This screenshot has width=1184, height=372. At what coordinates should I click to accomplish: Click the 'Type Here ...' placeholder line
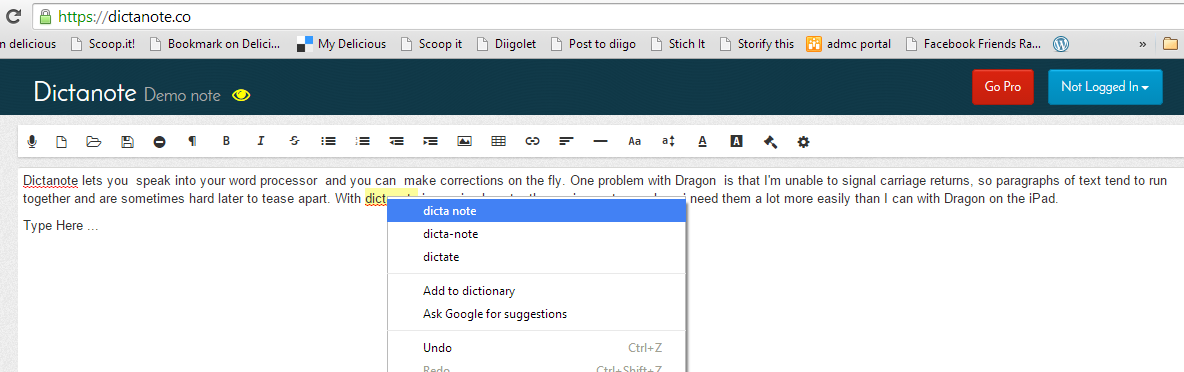pos(60,226)
